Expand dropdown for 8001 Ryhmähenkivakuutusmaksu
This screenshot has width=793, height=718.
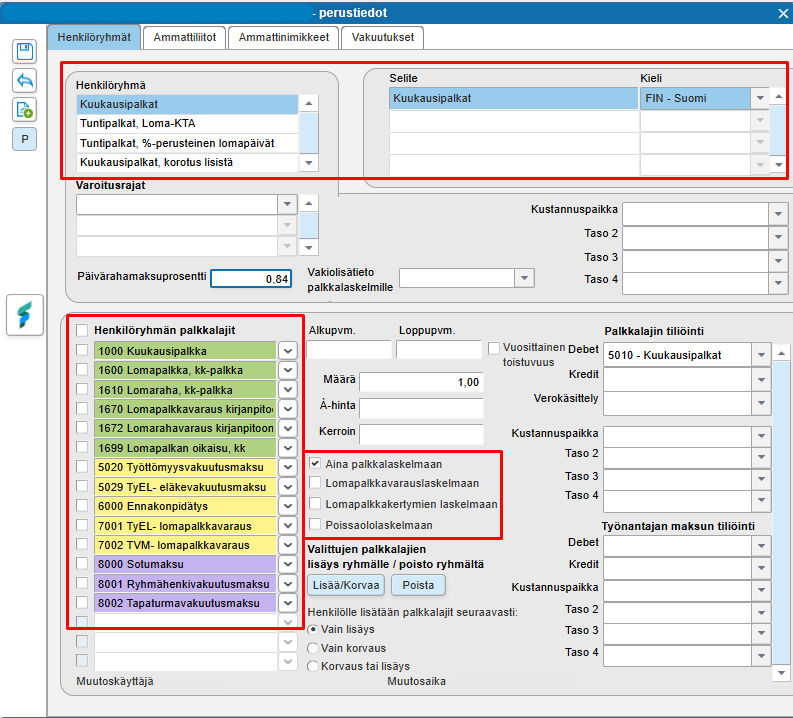tap(288, 584)
